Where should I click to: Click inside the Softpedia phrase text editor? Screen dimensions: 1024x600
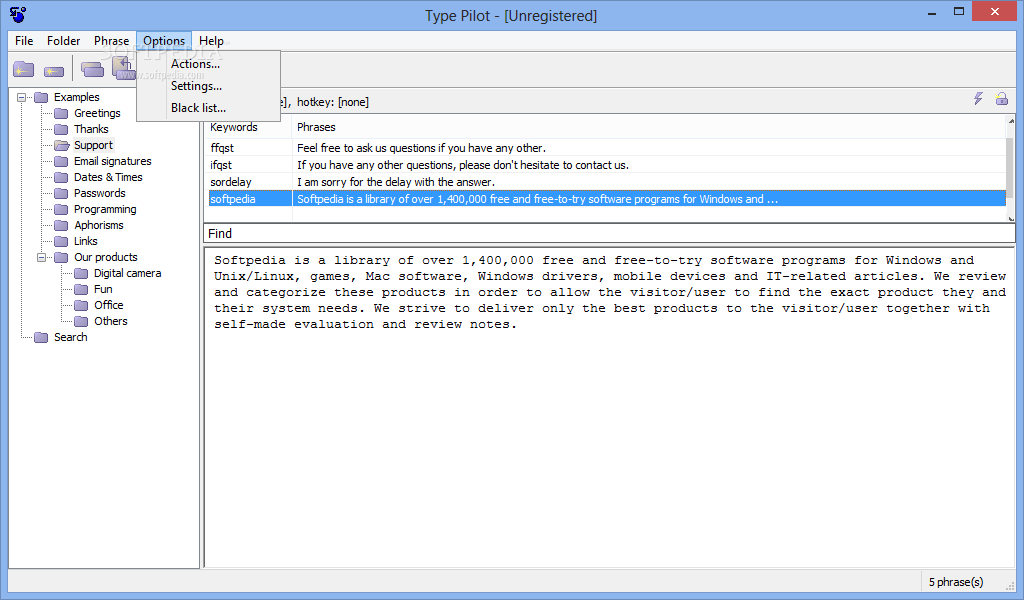(609, 406)
